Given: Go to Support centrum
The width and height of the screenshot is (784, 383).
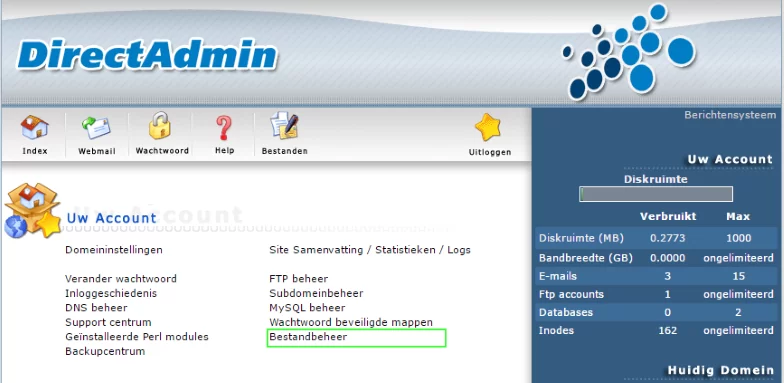Looking at the screenshot, I should 108,322.
